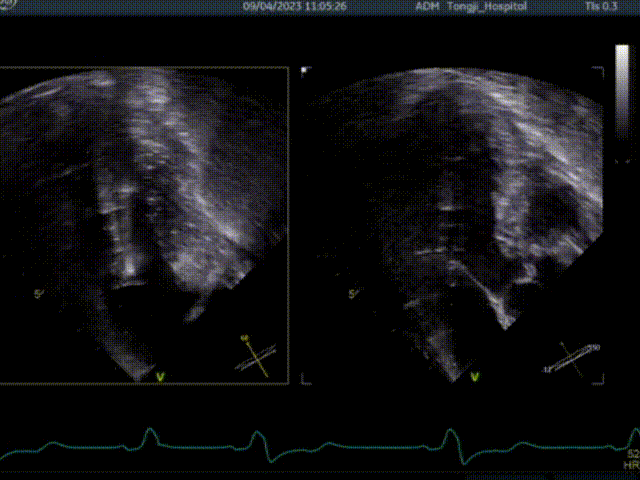
Task: Click the vendor logo in top-left corner
Action: [x=8, y=5]
